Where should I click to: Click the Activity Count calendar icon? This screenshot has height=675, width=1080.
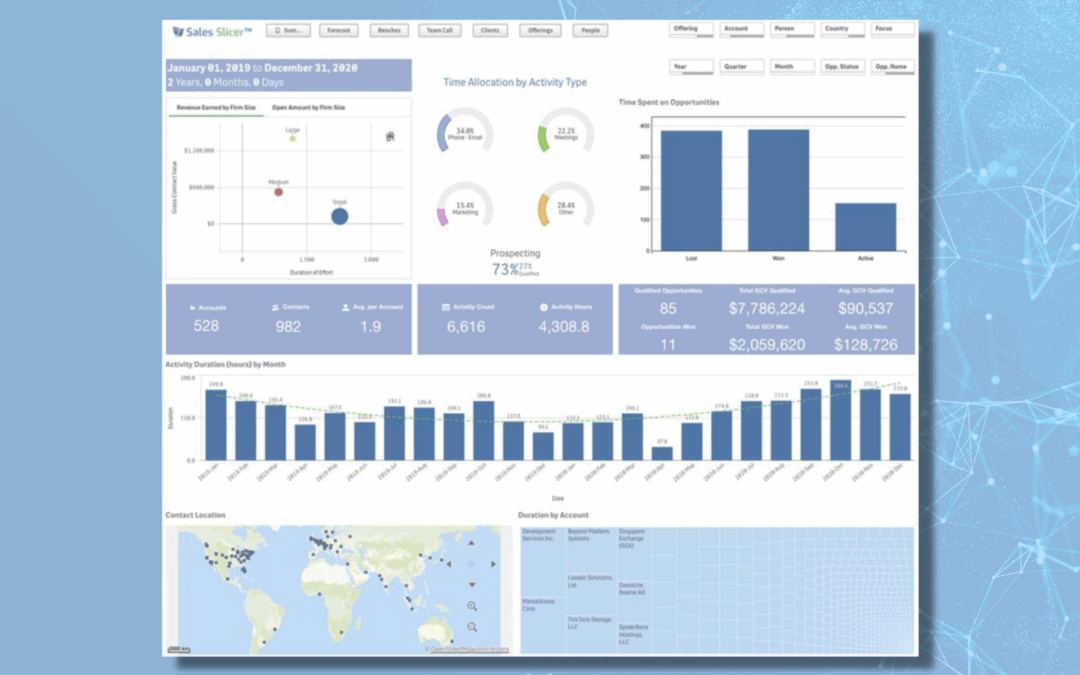point(446,307)
